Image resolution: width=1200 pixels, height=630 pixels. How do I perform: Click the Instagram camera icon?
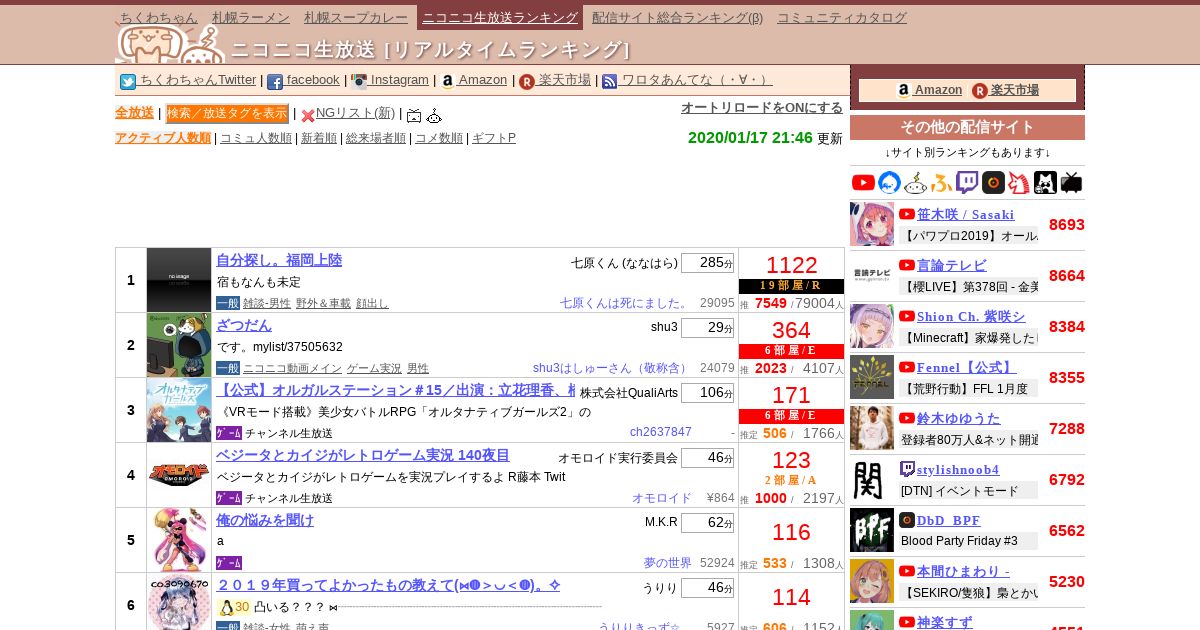359,82
